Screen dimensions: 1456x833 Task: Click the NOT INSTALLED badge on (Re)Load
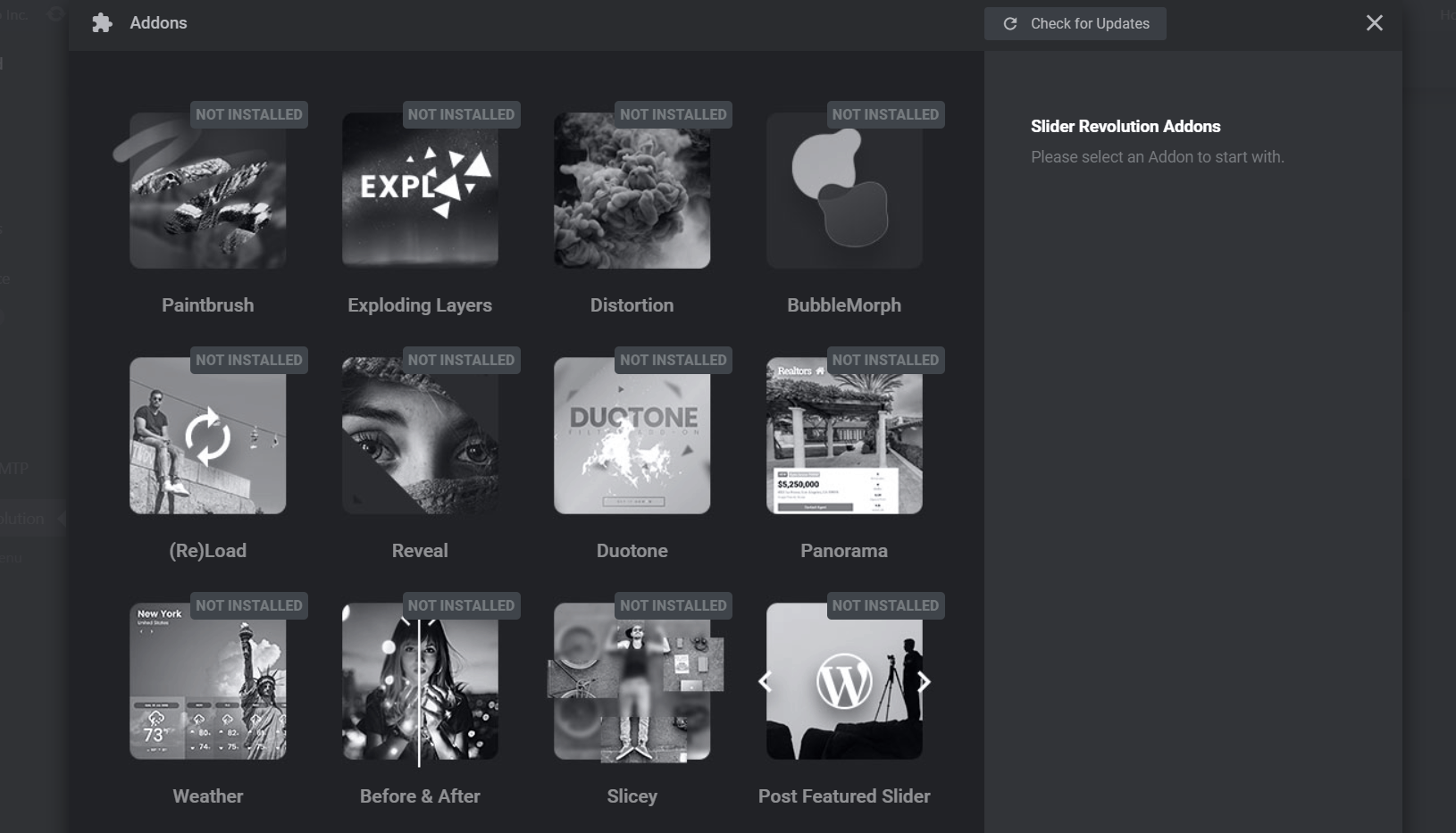point(249,360)
